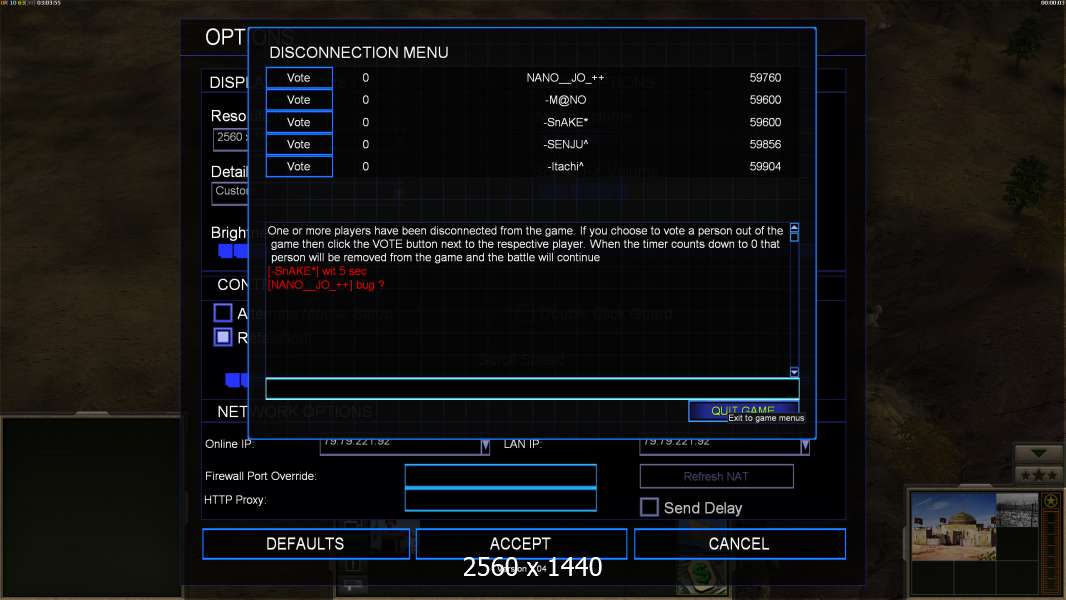Vote to remove -Itachi^
The image size is (1066, 600).
tap(299, 167)
